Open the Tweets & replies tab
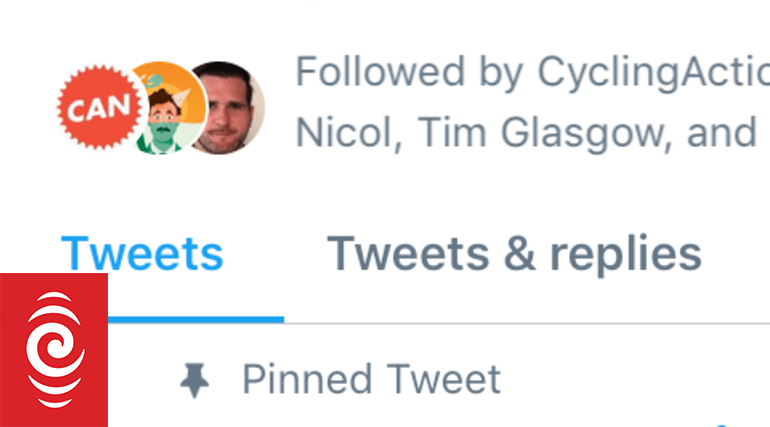770x427 pixels. coord(514,254)
